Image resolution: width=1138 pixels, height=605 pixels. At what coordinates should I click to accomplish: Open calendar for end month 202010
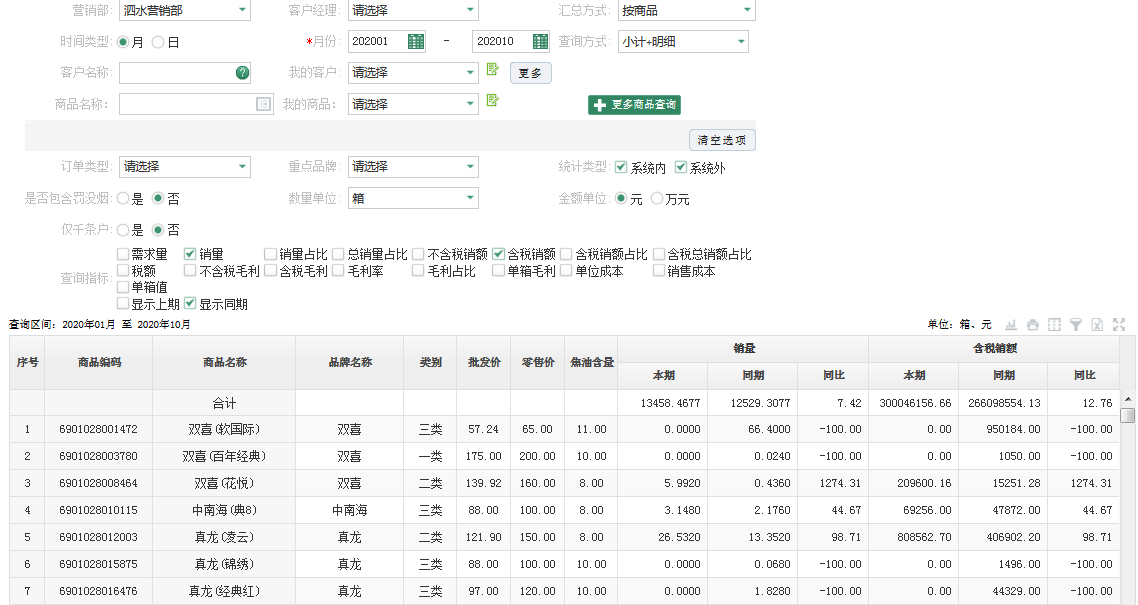pos(541,41)
